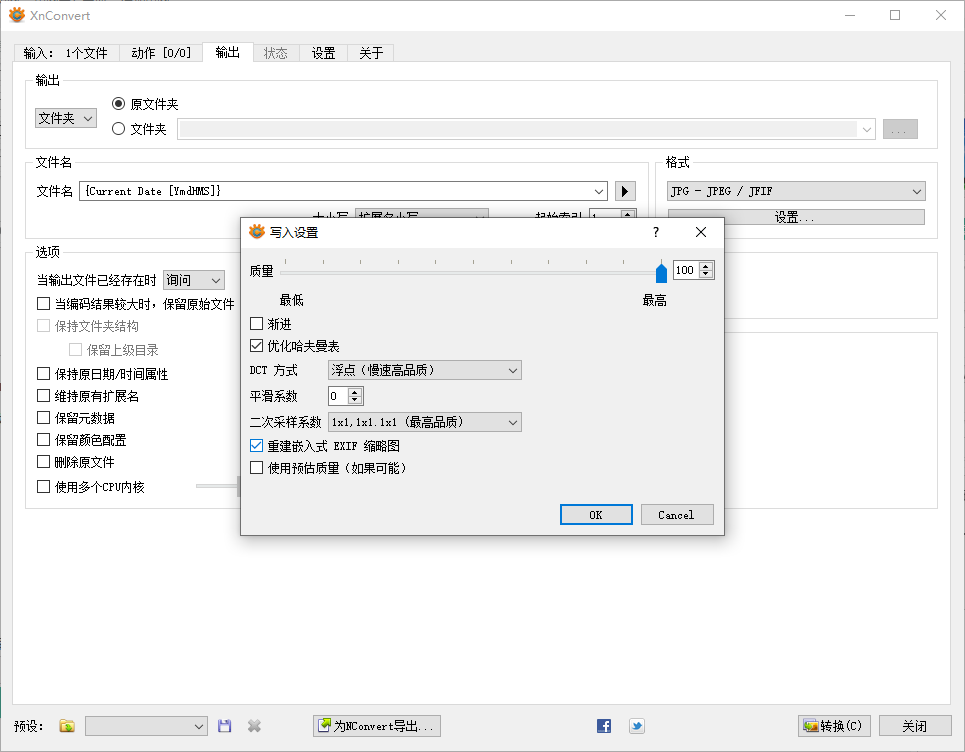Dismiss the dialog with Cancel
This screenshot has width=965, height=752.
coord(676,514)
